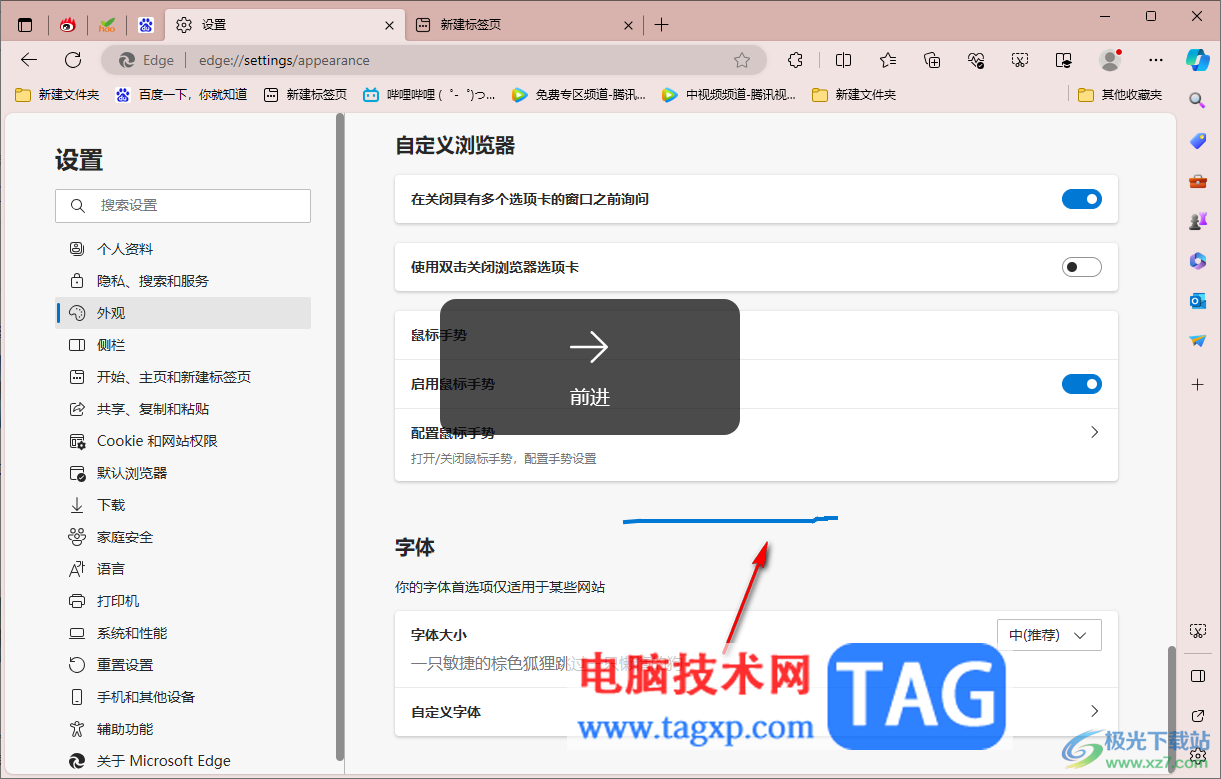The height and width of the screenshot is (779, 1221).
Task: Open the Games icon in the sidebar
Action: (1197, 221)
